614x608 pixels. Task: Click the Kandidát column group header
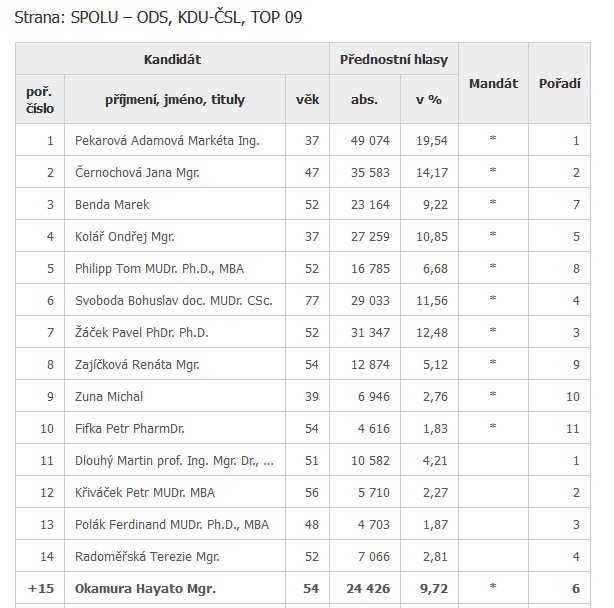pos(172,59)
